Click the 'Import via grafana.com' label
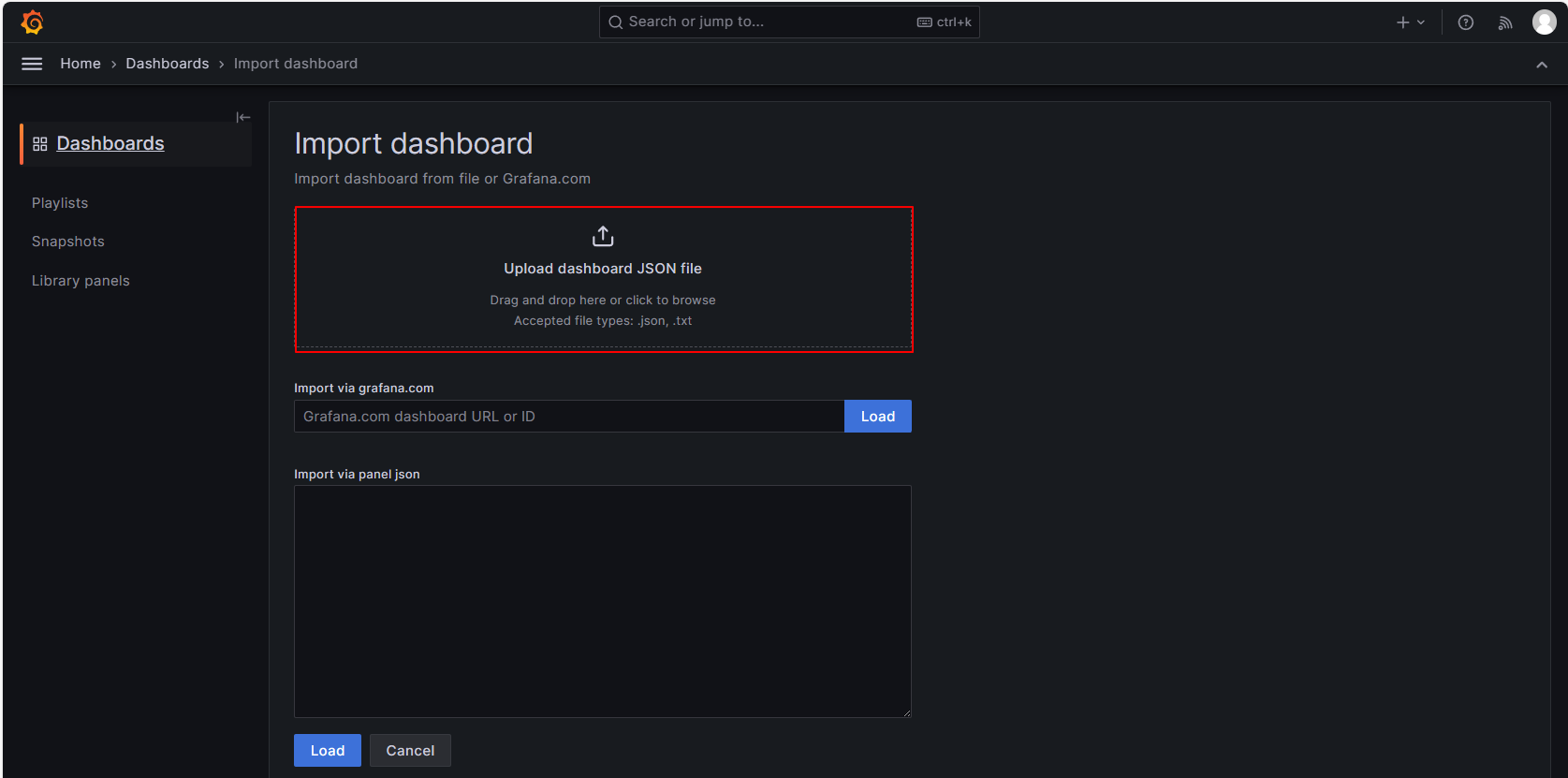Screen dimensions: 1568x778 (364, 389)
